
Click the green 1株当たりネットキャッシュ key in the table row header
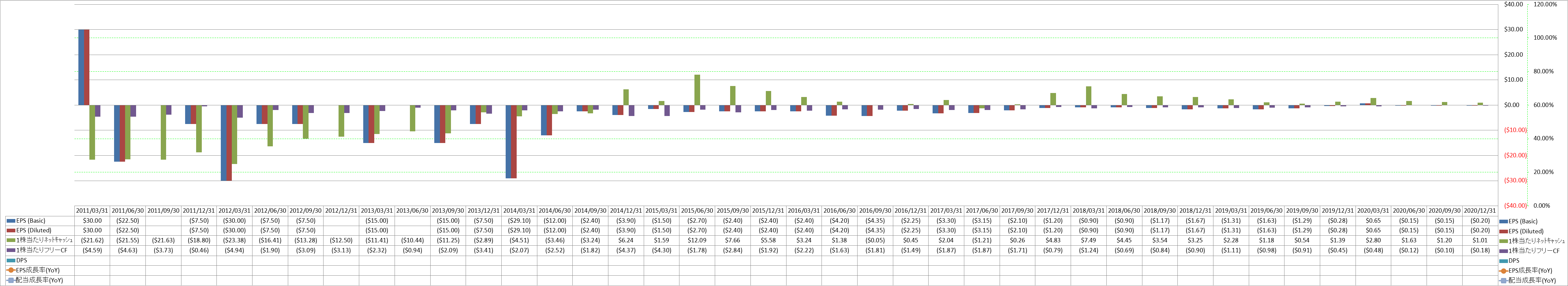(12, 240)
